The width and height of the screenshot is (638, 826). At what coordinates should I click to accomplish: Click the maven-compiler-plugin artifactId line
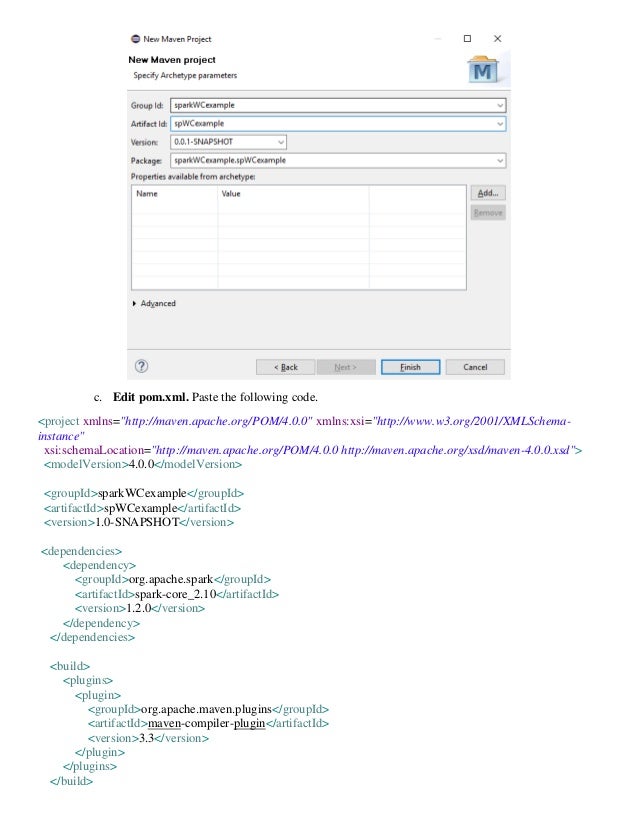(208, 723)
